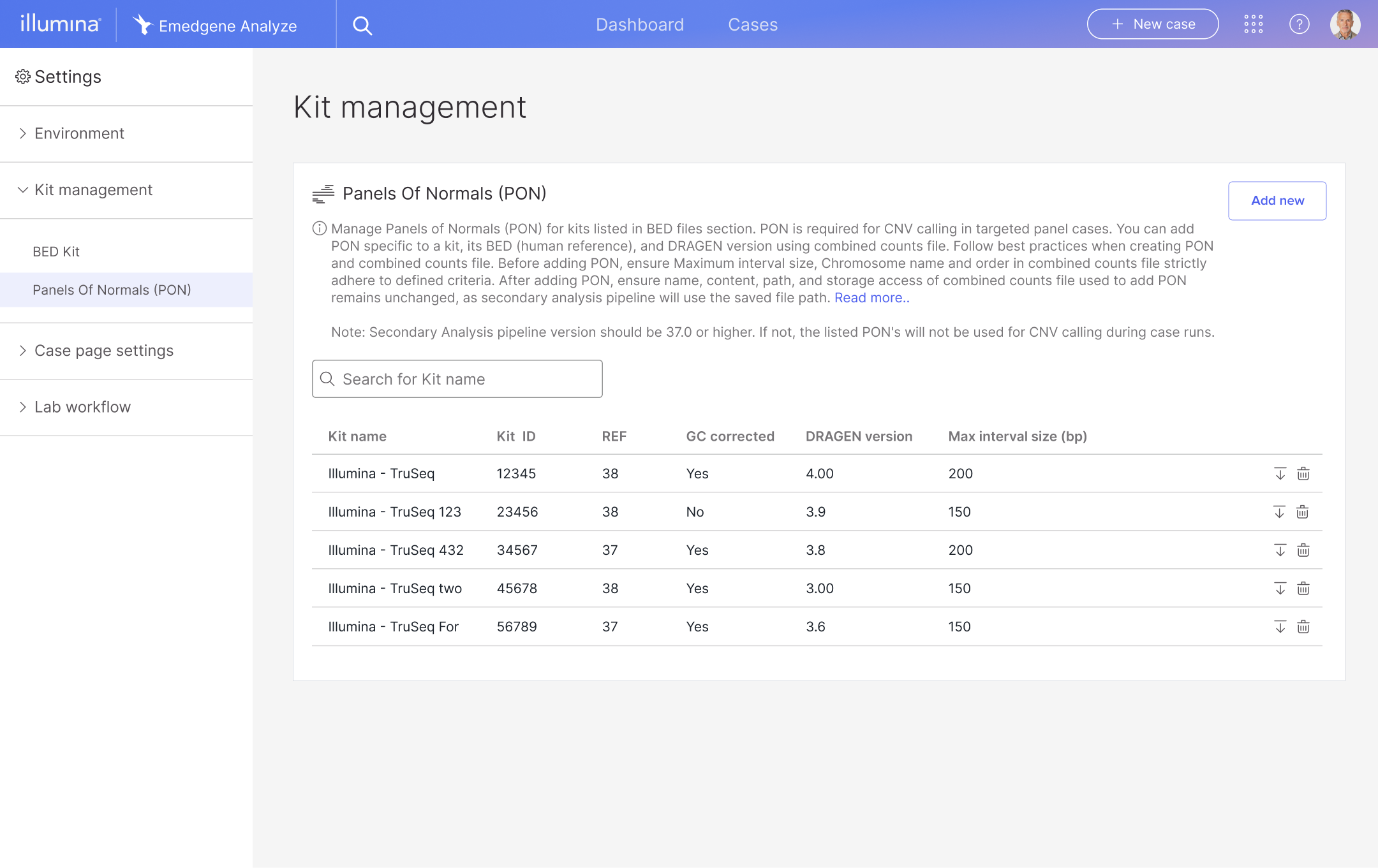Delete the Illumina - TruSeq 123 PON

click(x=1303, y=511)
